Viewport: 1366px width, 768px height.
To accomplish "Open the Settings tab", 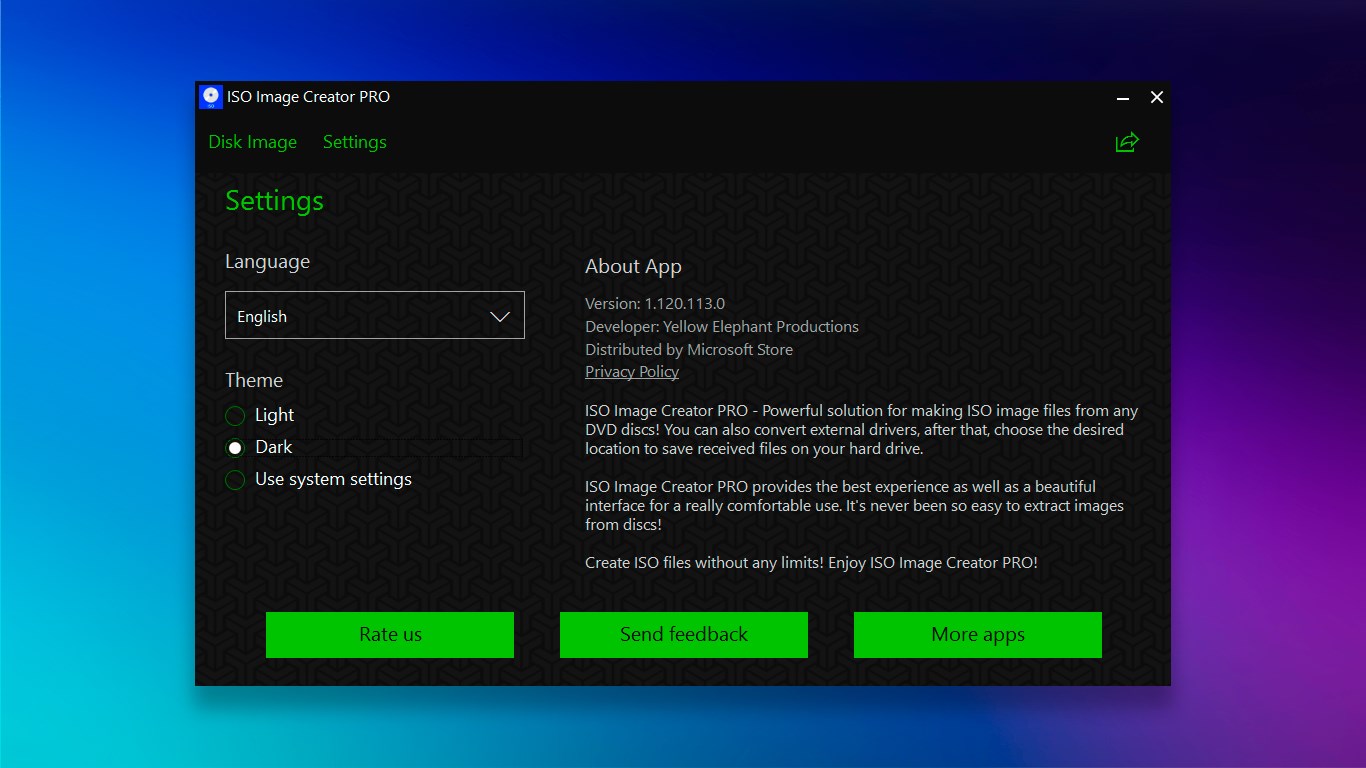I will (x=355, y=142).
